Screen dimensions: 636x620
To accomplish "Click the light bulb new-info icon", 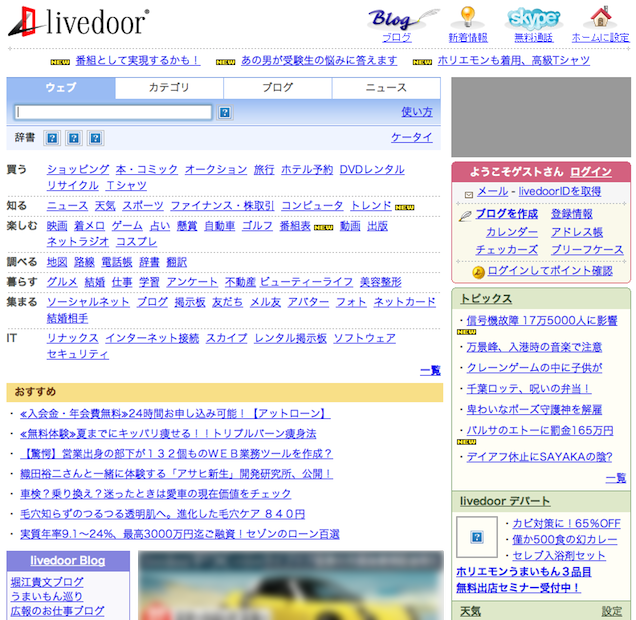I will pyautogui.click(x=468, y=18).
